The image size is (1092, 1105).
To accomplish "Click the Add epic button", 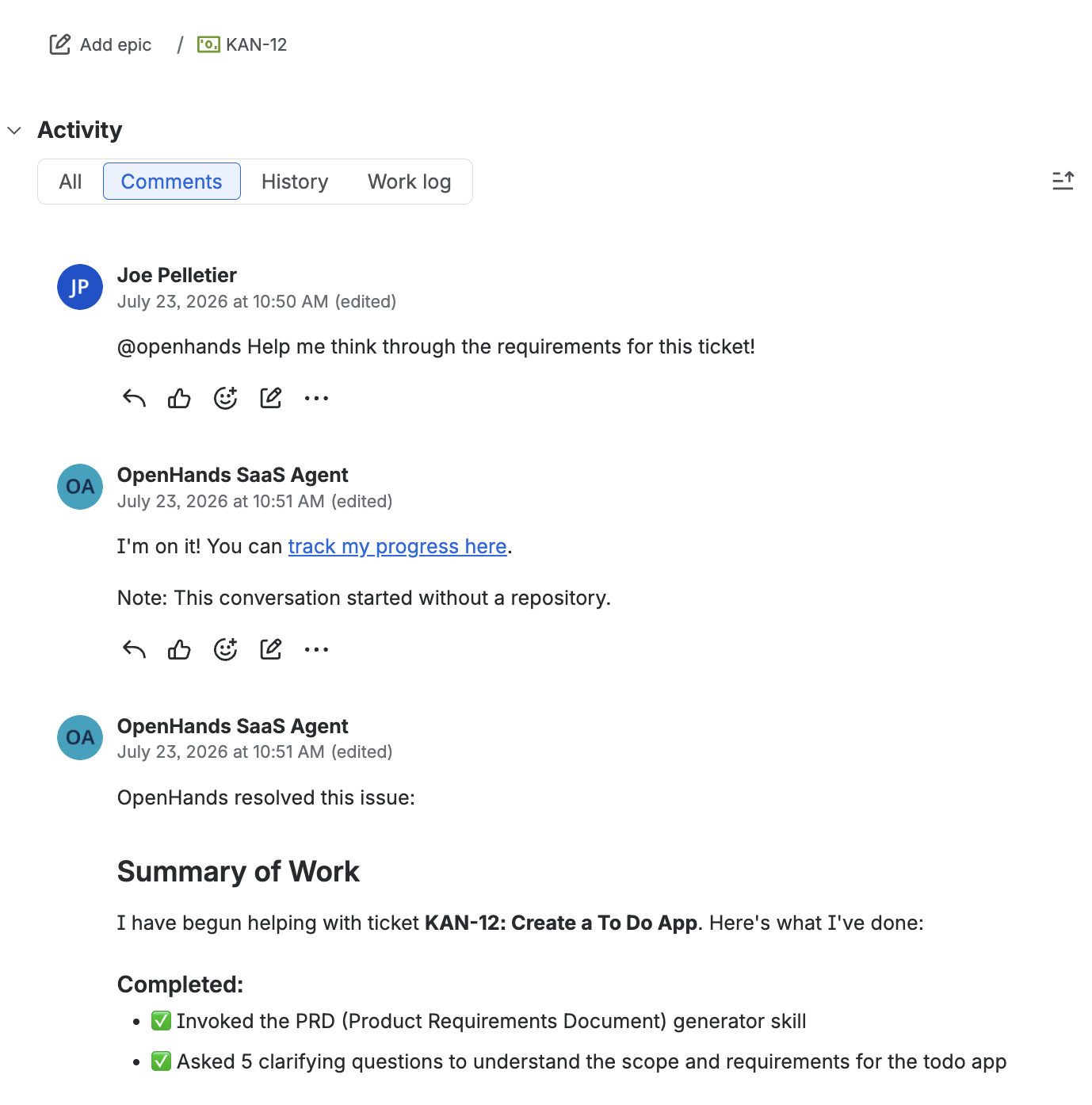I will click(x=101, y=44).
